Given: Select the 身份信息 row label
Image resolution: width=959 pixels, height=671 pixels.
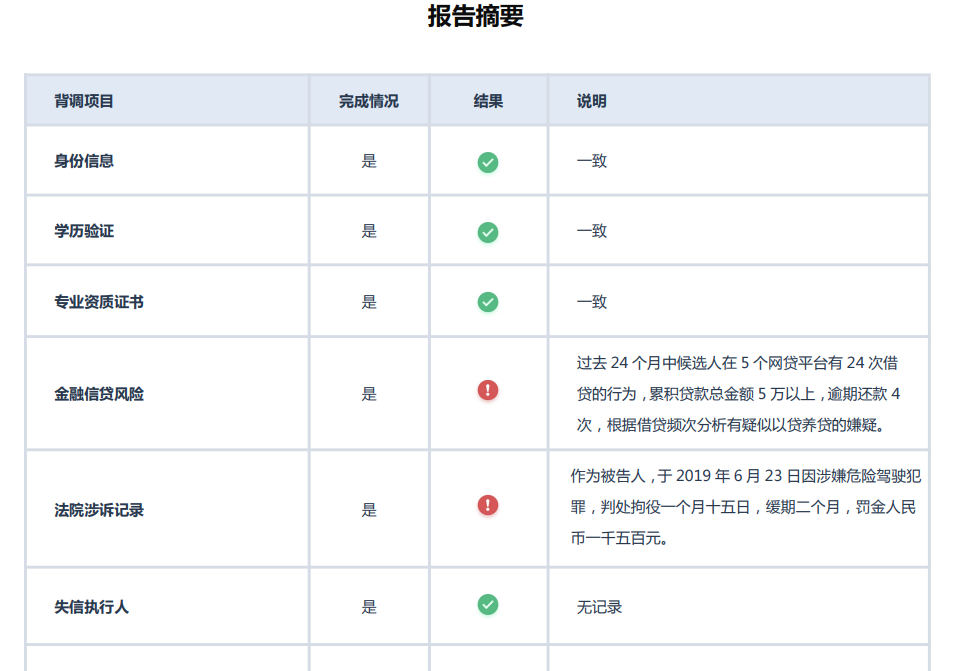Looking at the screenshot, I should [x=84, y=161].
